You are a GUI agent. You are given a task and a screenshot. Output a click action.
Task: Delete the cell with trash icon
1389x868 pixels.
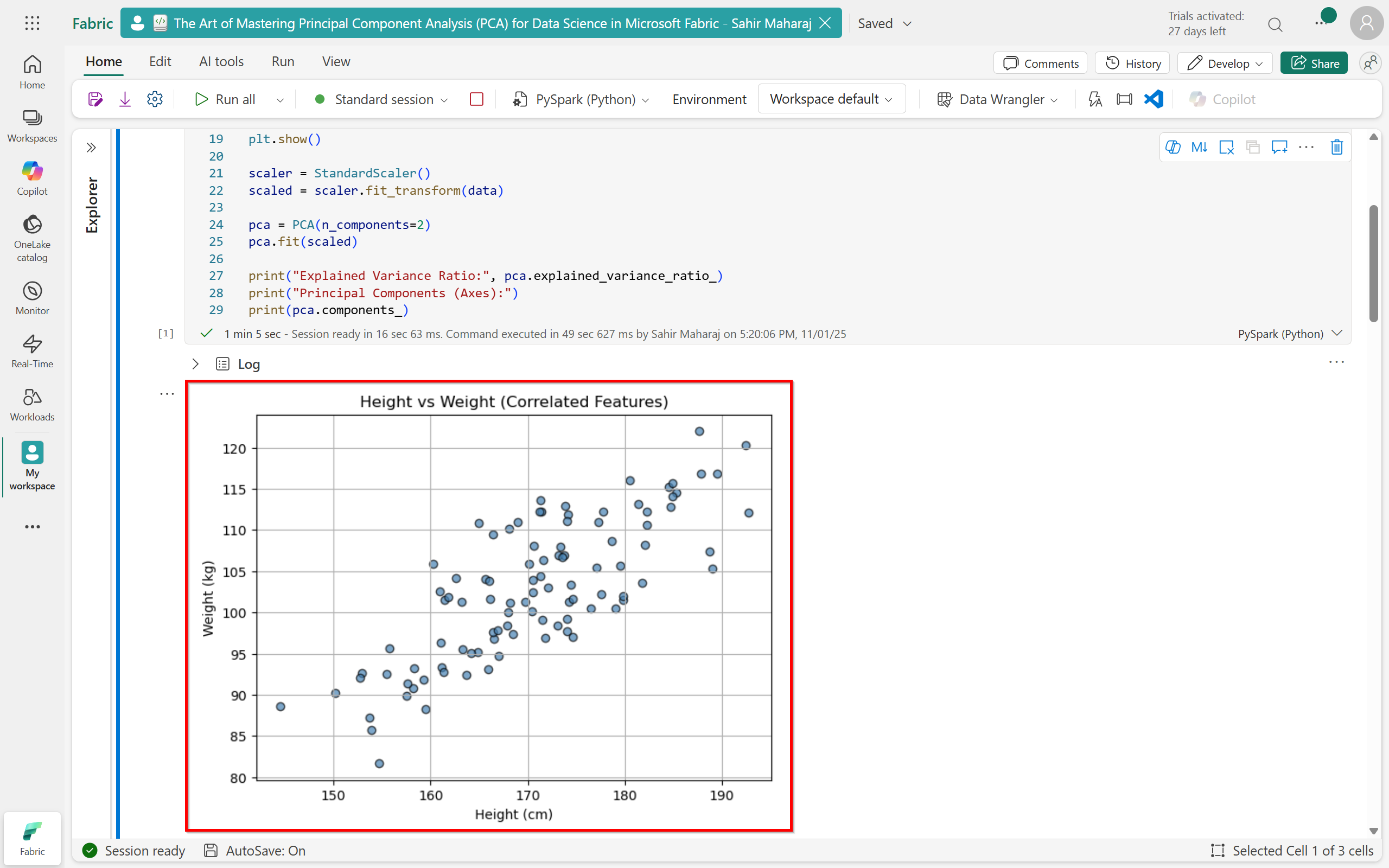(1337, 147)
